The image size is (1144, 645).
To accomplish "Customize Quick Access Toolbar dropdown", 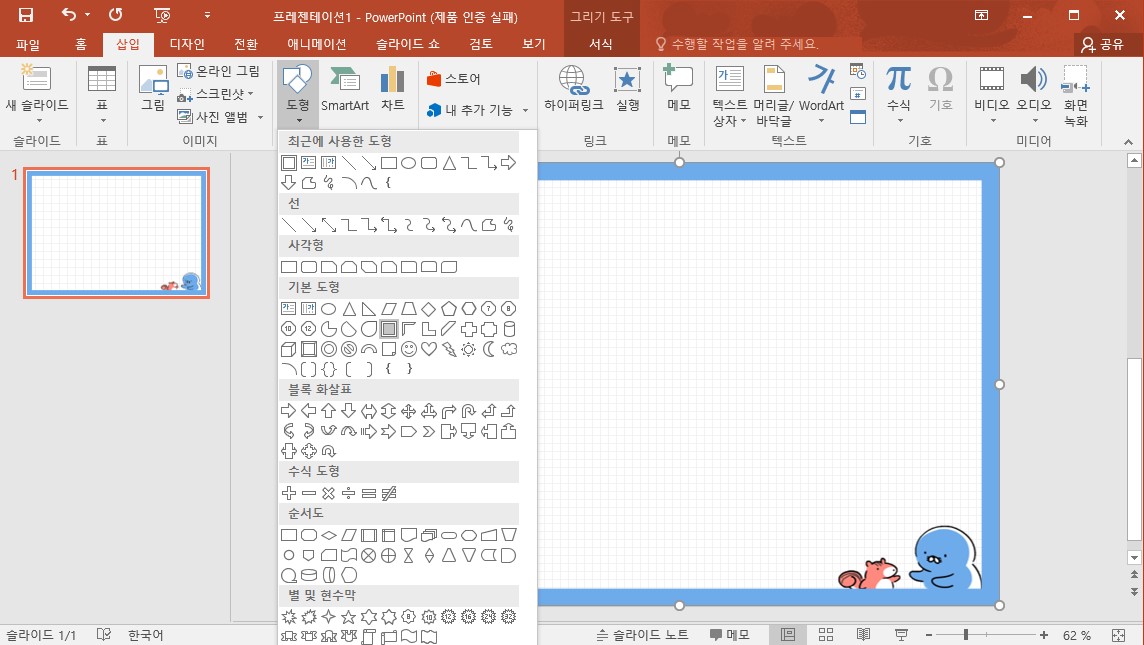I will [207, 15].
